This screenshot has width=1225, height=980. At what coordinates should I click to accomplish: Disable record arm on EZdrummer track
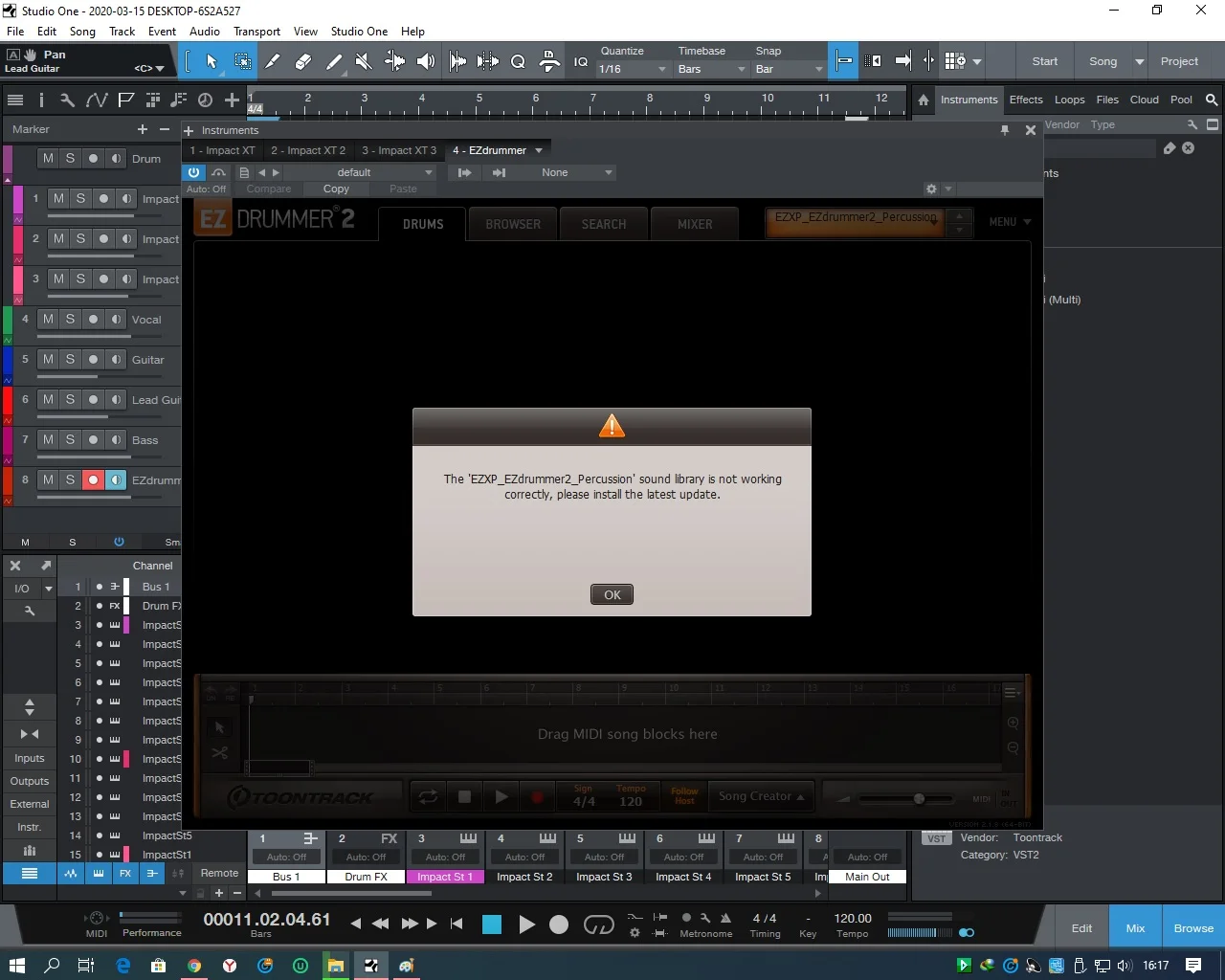[x=93, y=479]
